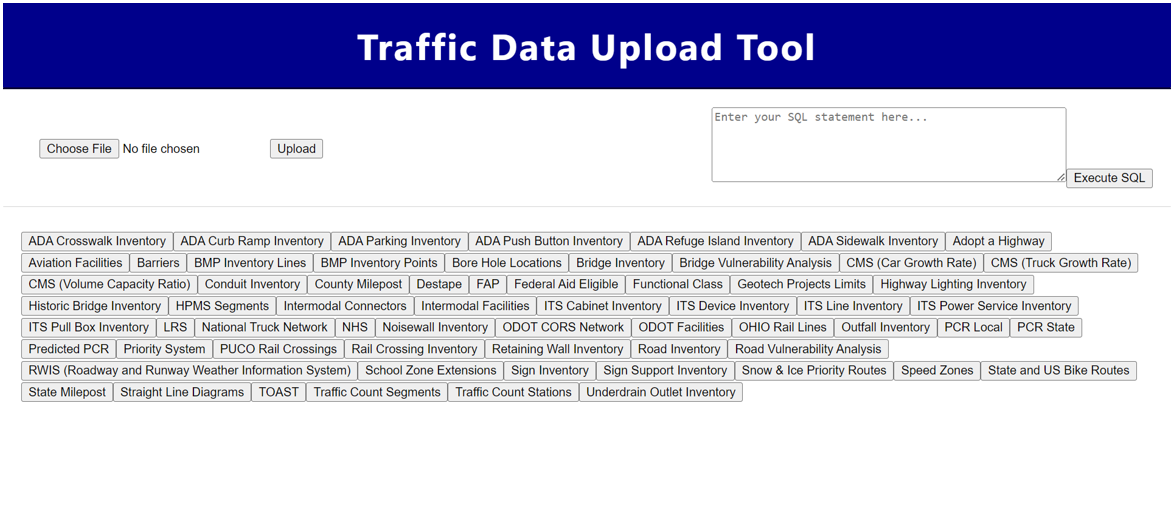Open Bore Hole Locations

(506, 263)
